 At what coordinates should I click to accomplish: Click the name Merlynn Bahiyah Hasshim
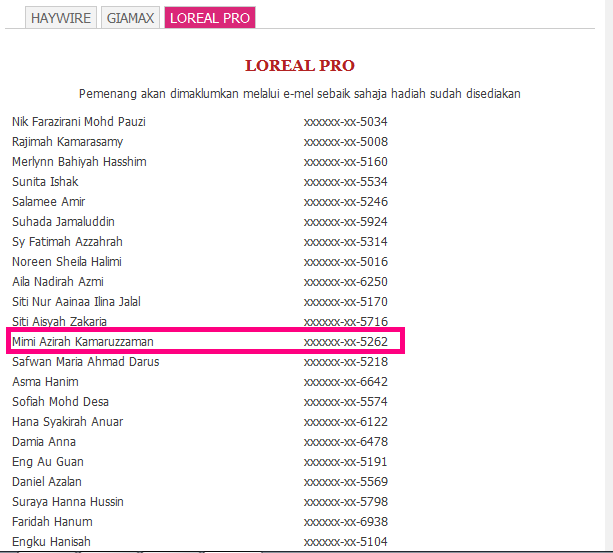pos(79,162)
